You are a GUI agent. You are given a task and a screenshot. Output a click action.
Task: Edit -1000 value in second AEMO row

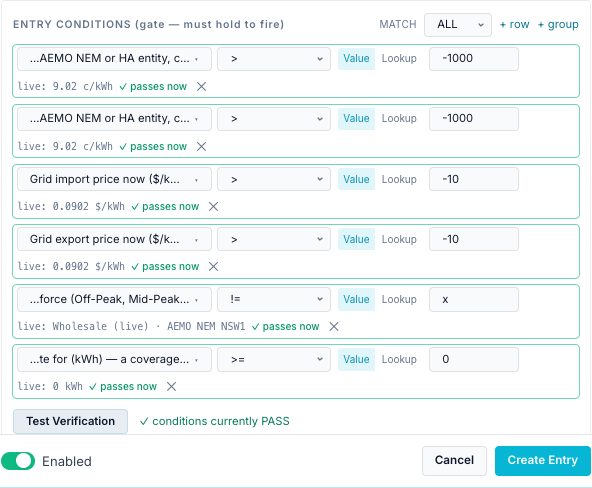474,119
